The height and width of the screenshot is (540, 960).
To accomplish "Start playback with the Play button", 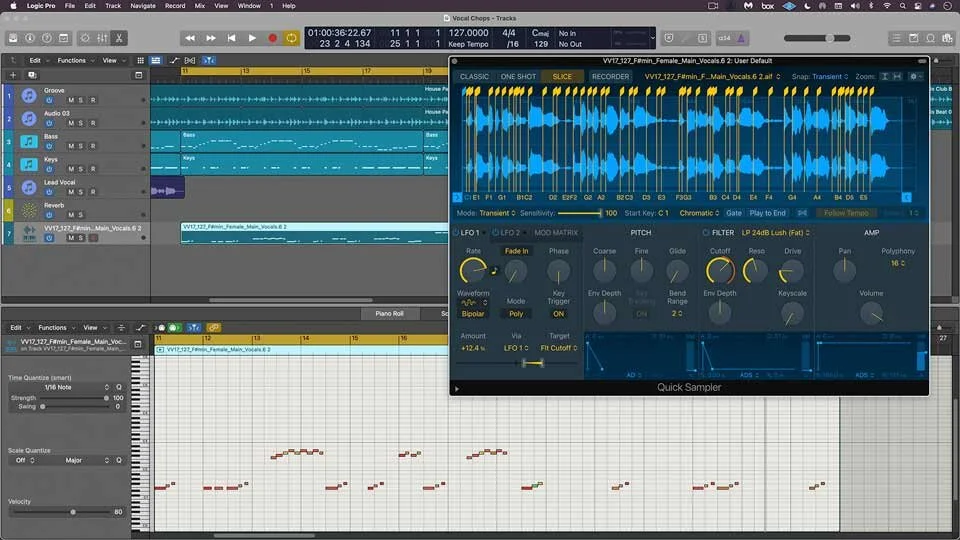I will 252,38.
